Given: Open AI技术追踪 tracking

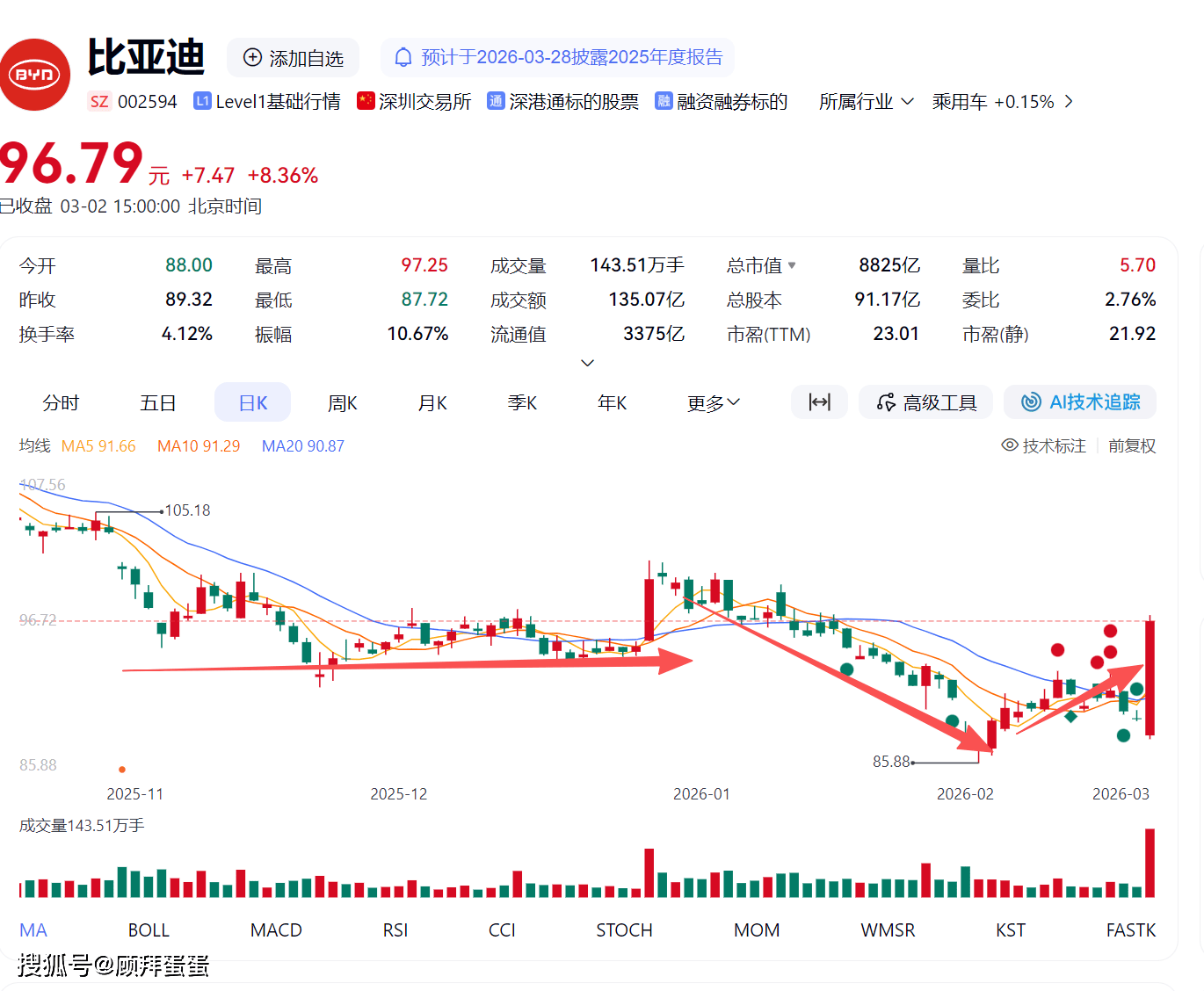Looking at the screenshot, I should click(x=1080, y=402).
